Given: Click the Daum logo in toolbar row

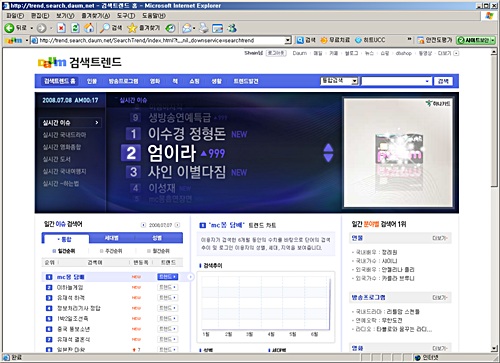Looking at the screenshot, I should 14,41.
